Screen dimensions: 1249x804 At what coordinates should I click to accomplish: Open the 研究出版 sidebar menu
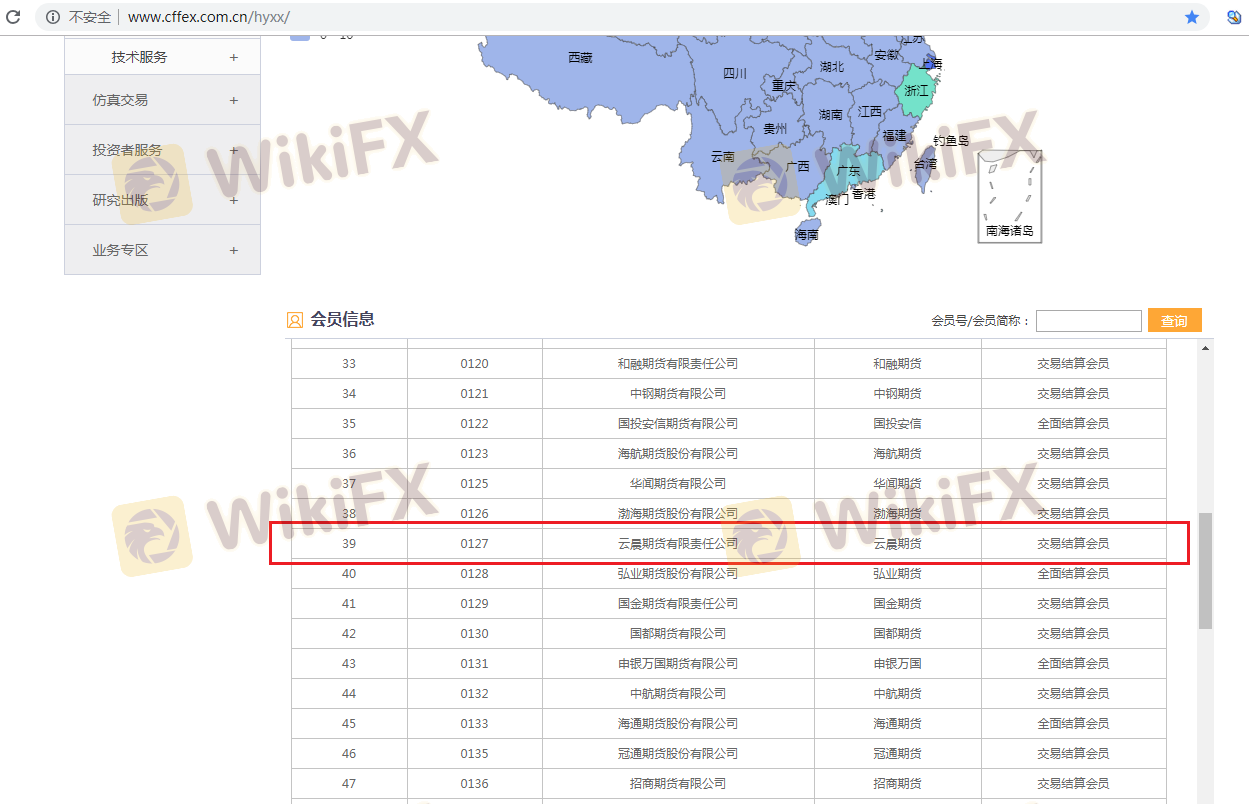click(162, 200)
